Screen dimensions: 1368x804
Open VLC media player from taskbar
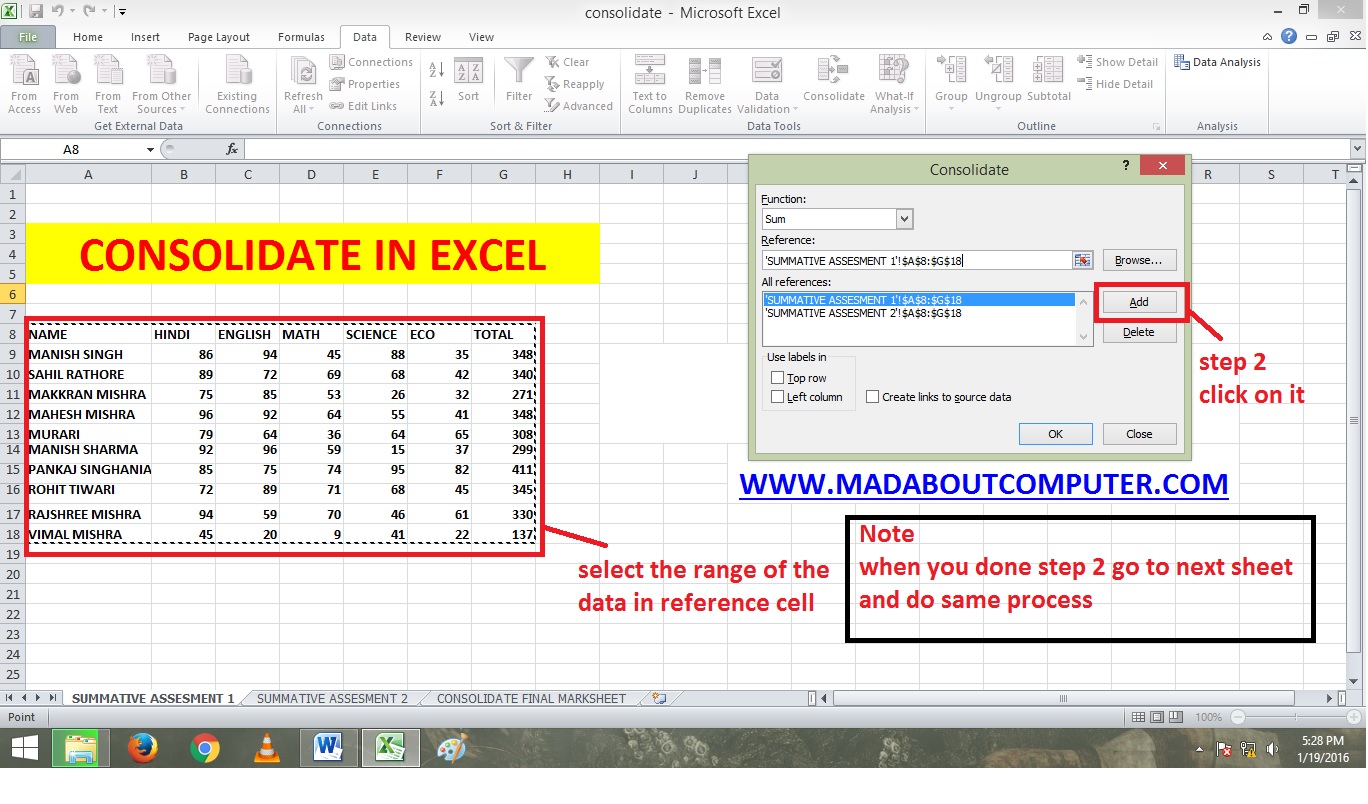(267, 748)
